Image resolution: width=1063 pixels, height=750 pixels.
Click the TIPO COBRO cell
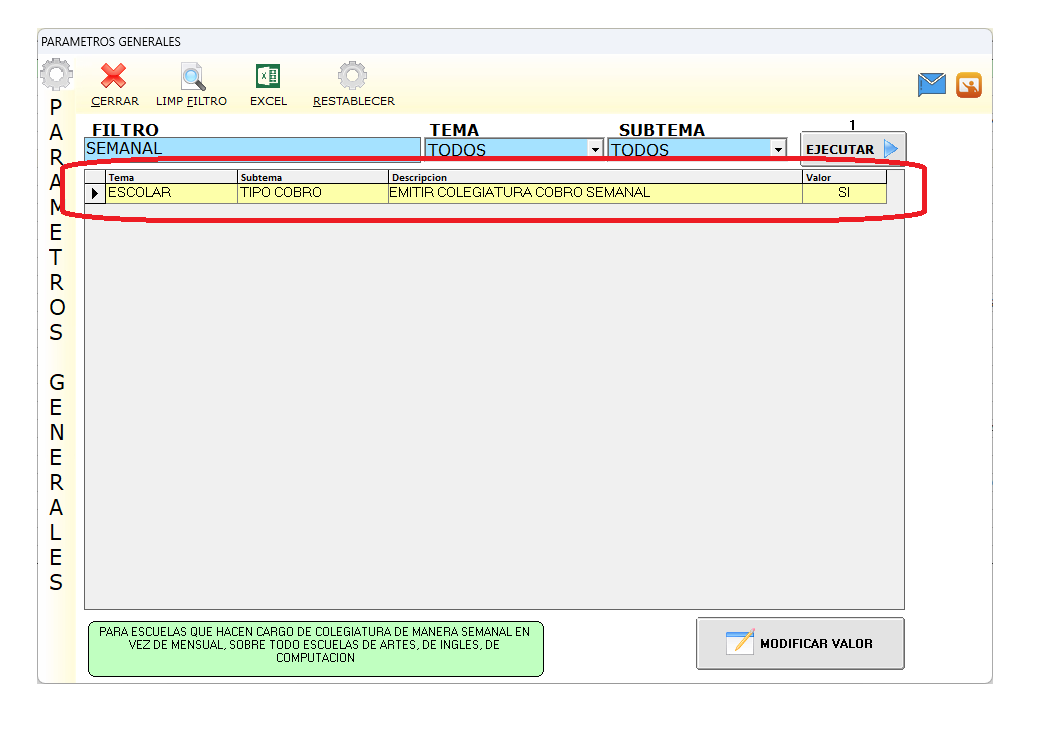coord(312,193)
